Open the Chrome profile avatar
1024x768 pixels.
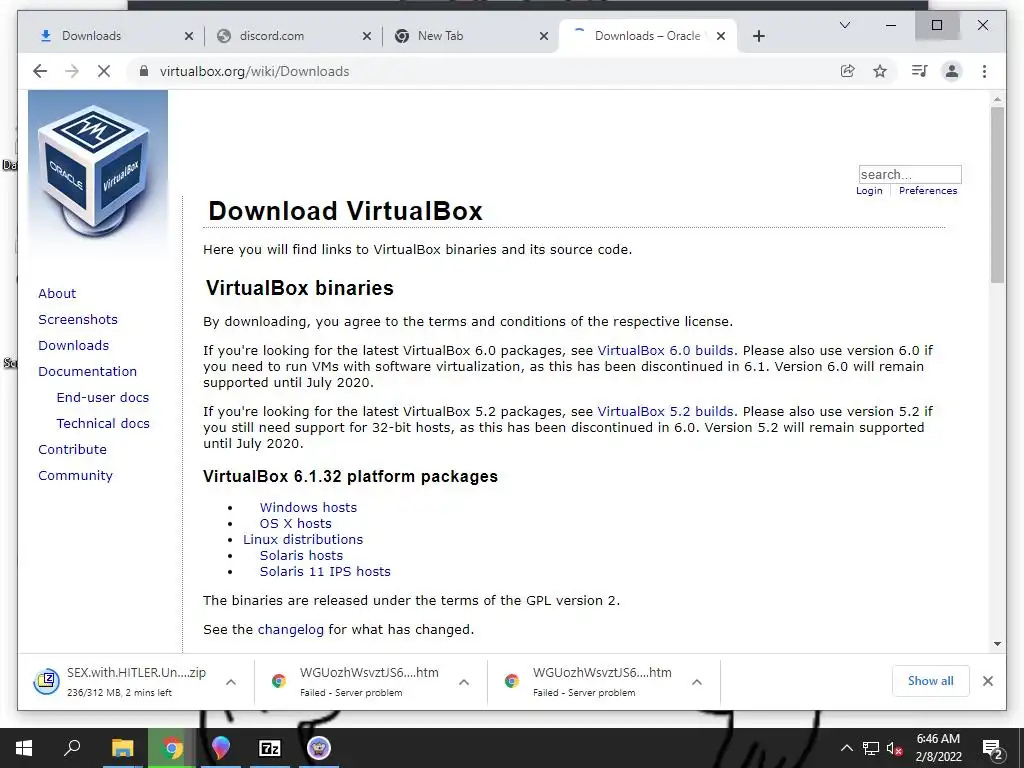tap(952, 71)
